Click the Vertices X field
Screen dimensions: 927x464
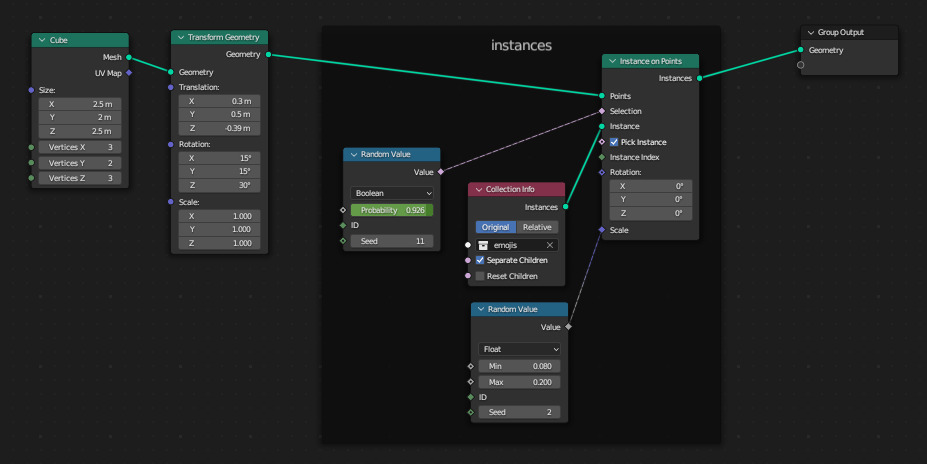[80, 147]
